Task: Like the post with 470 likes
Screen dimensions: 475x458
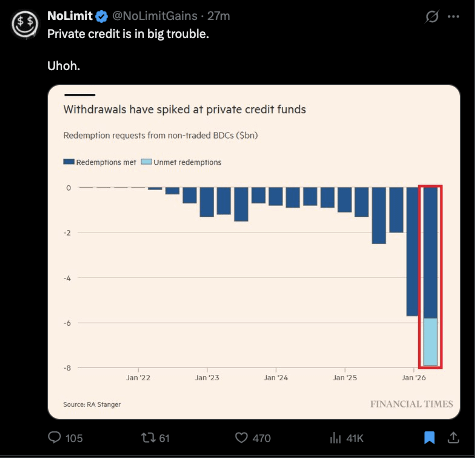Action: (x=241, y=438)
